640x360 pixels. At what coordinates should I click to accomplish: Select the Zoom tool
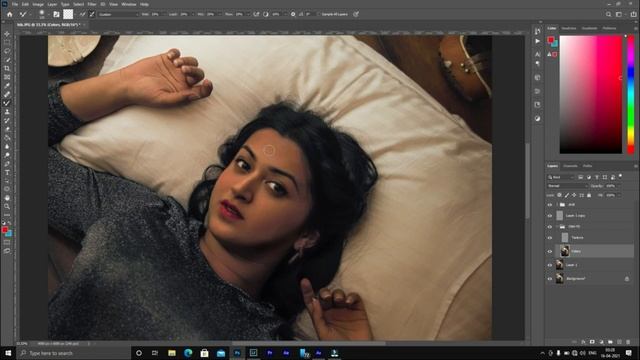coord(7,207)
